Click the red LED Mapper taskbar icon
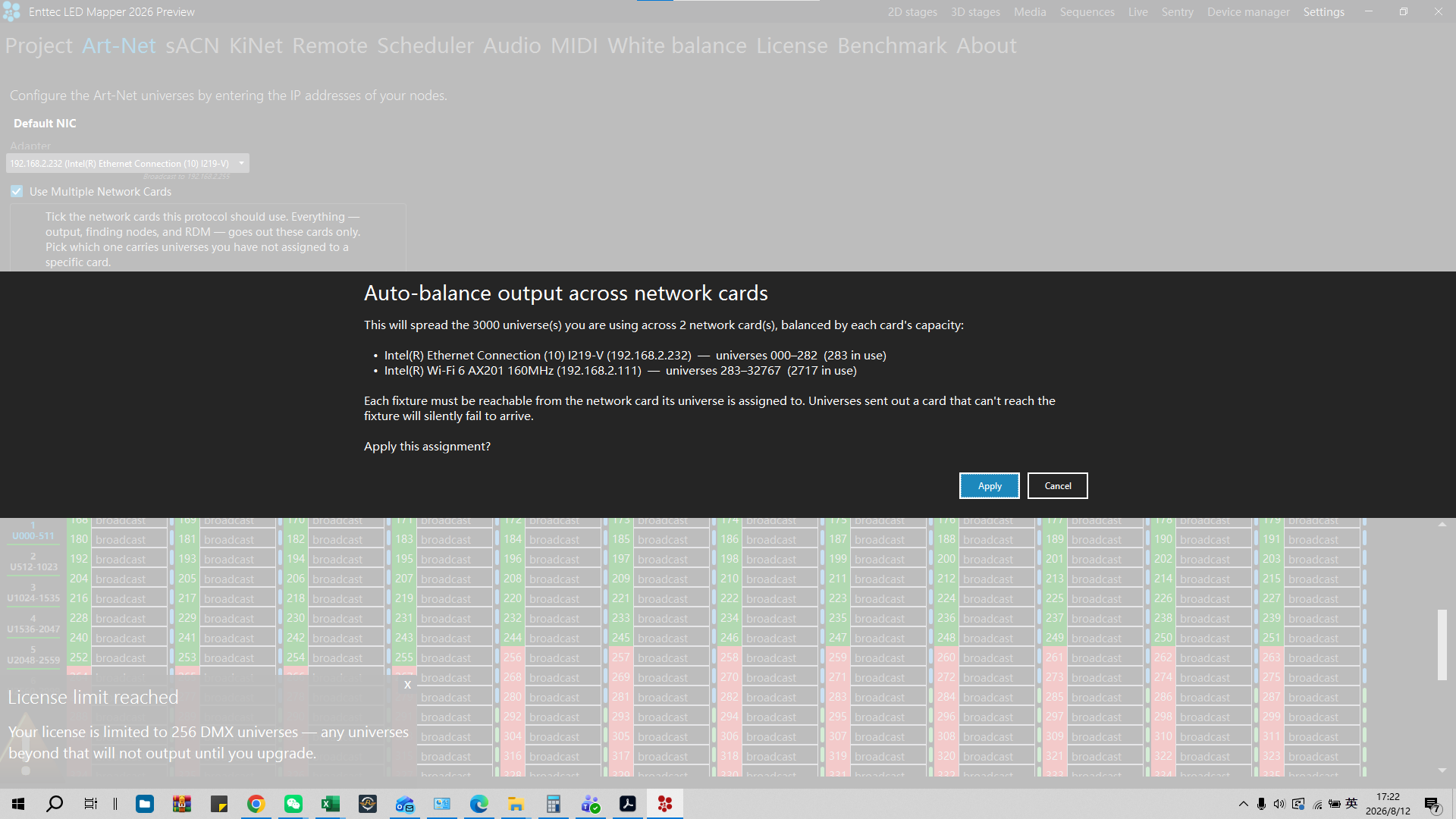This screenshot has height=819, width=1456. pos(665,804)
